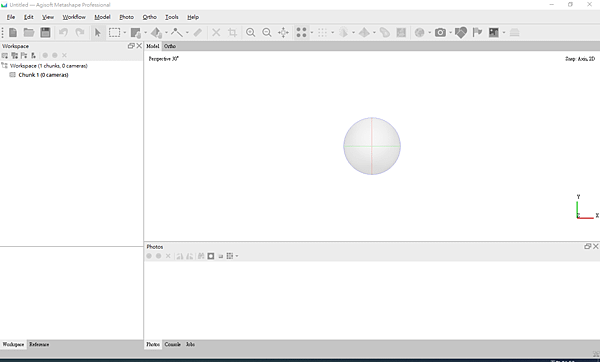
Task: Select the arrow Navigation tool
Action: pyautogui.click(x=98, y=33)
